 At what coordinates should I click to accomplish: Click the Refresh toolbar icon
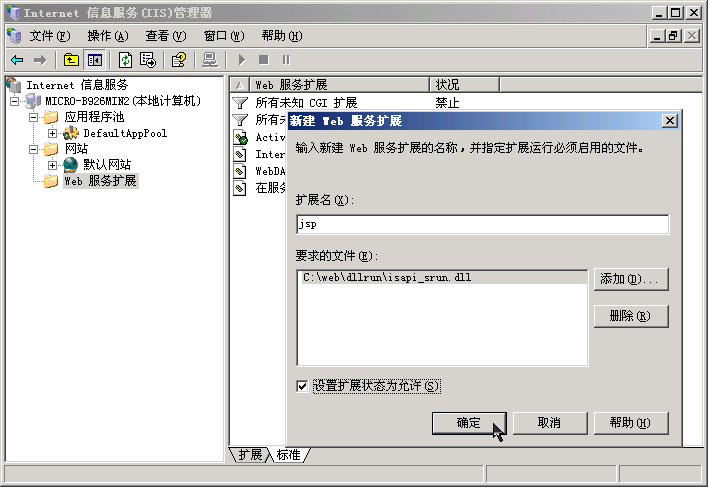[126, 60]
